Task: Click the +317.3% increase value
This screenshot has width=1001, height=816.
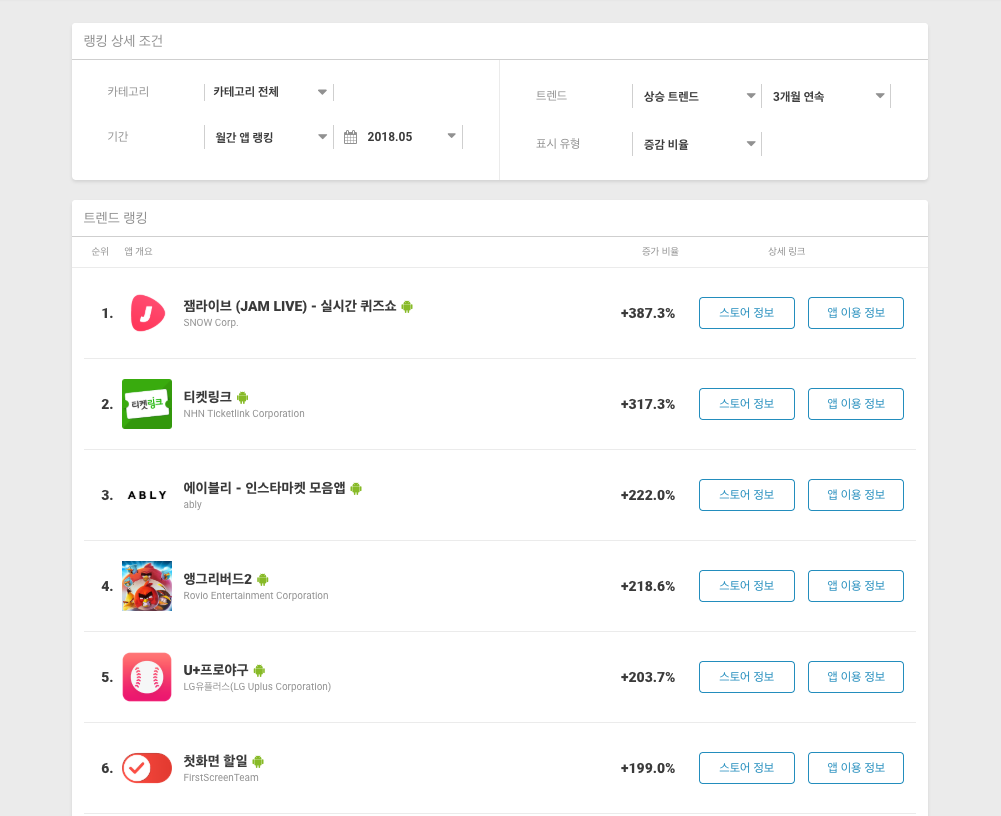Action: (x=647, y=404)
